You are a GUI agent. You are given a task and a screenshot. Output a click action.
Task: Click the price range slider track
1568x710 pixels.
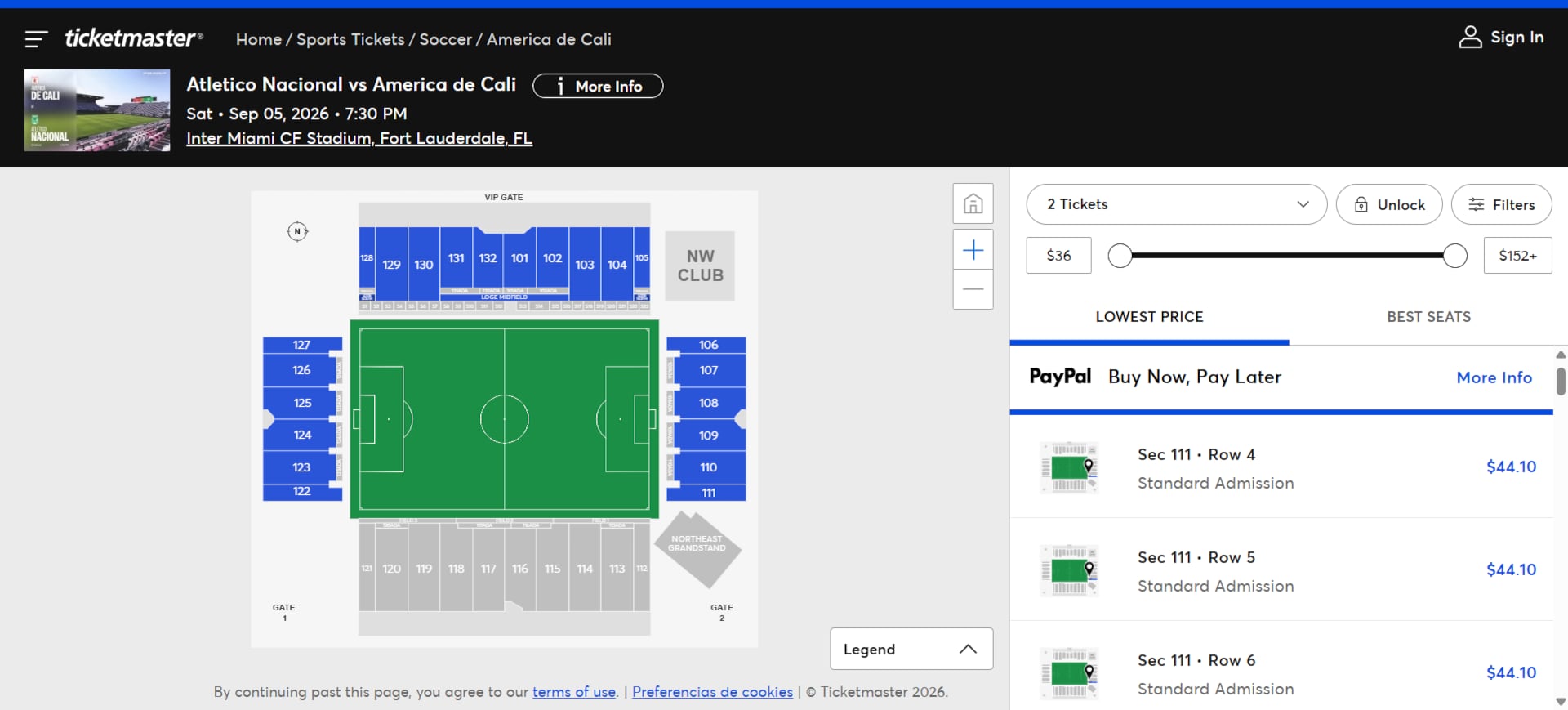[1287, 256]
